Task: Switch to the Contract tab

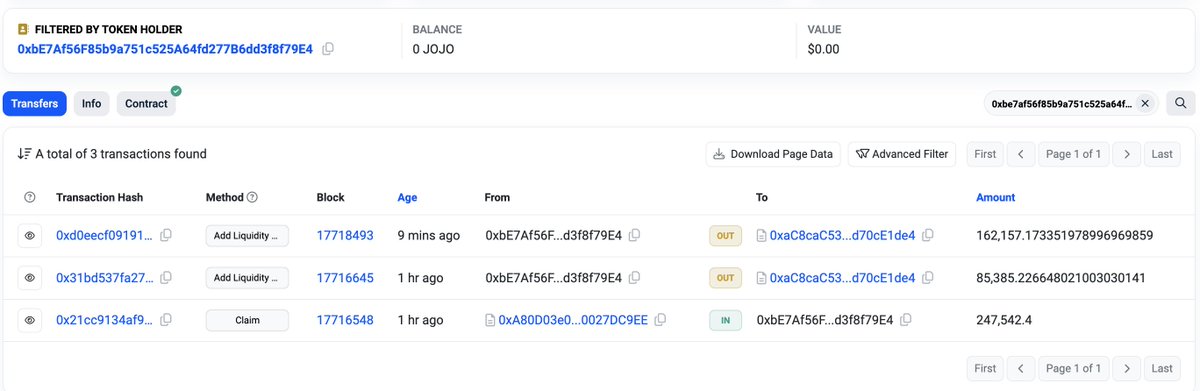Action: point(146,103)
